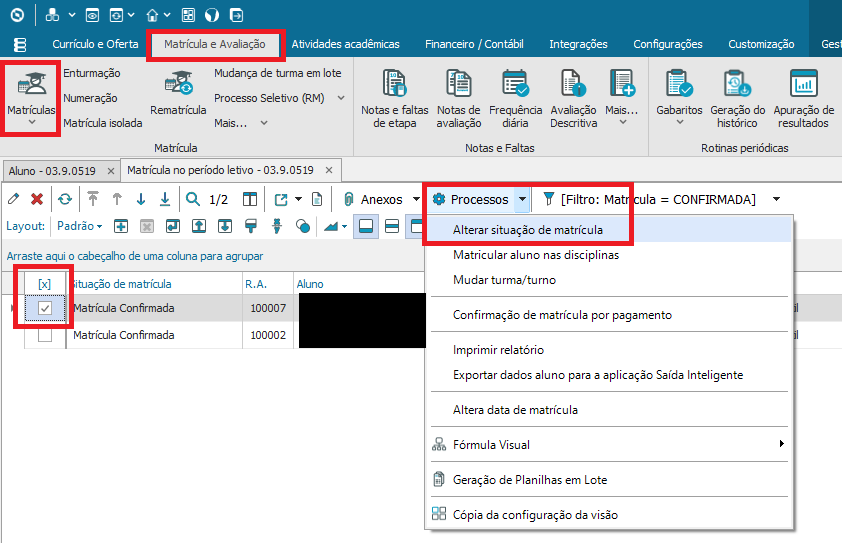This screenshot has height=543, width=842.
Task: Click the export share arrow icon
Action: click(281, 199)
